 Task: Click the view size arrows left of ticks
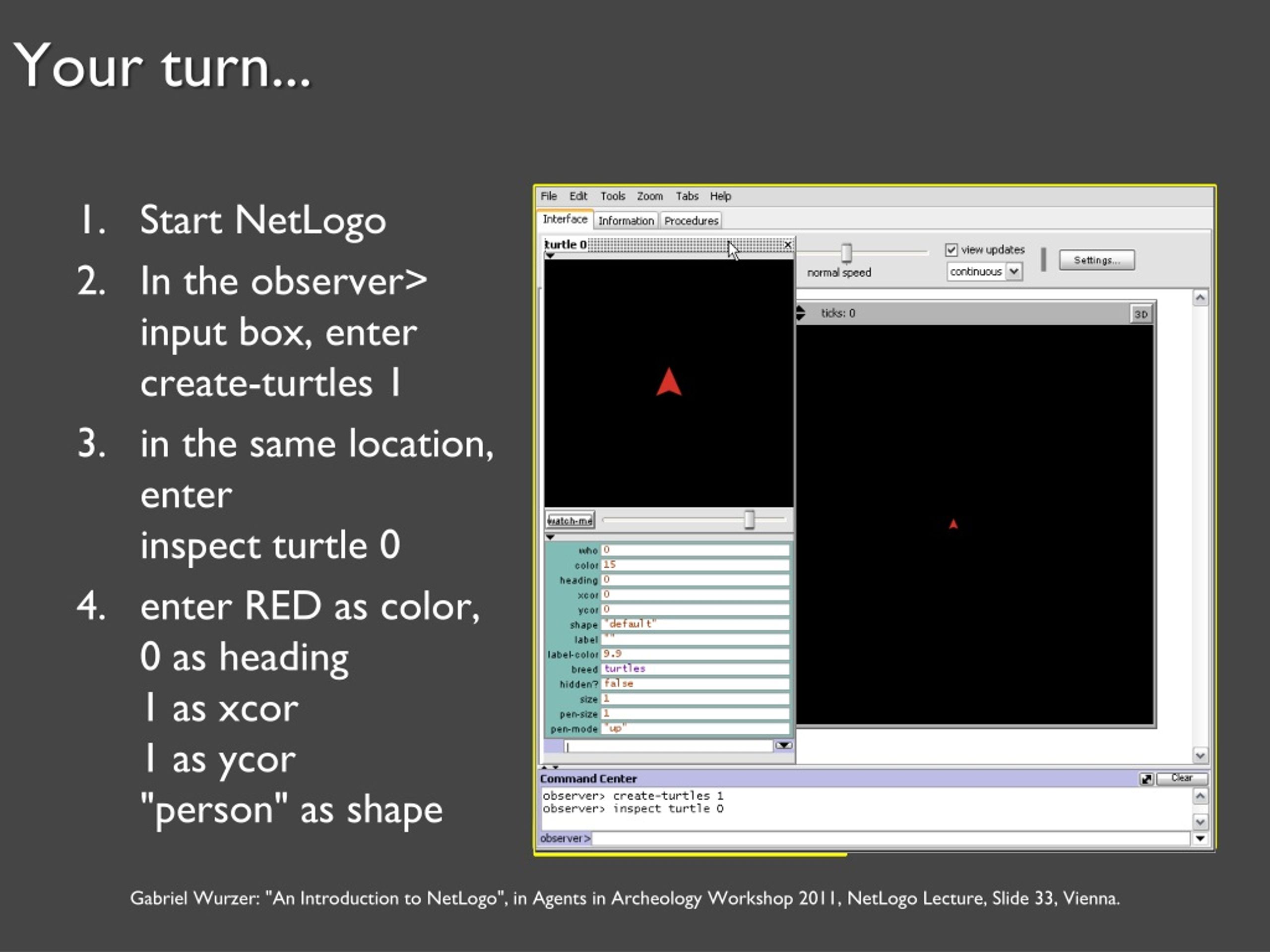coord(801,313)
